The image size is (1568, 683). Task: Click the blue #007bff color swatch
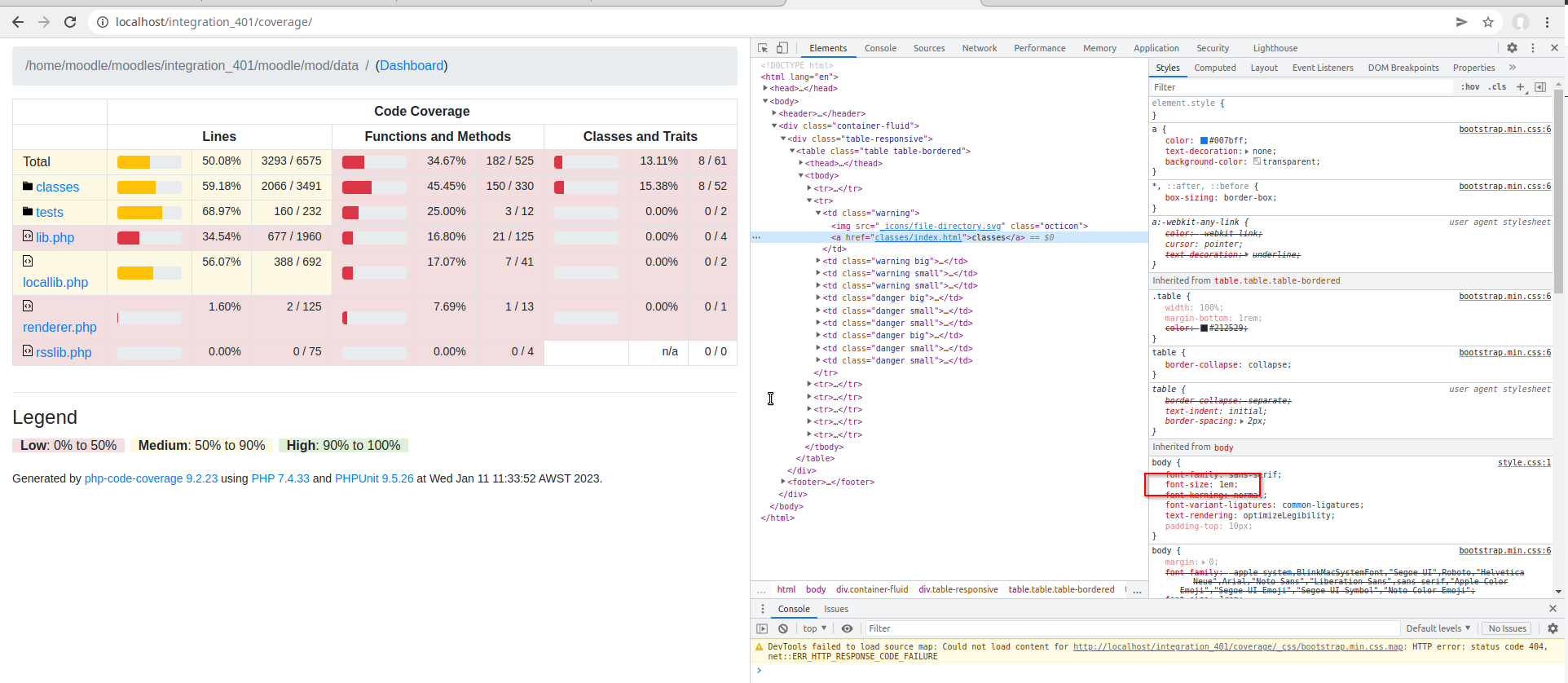click(1205, 141)
